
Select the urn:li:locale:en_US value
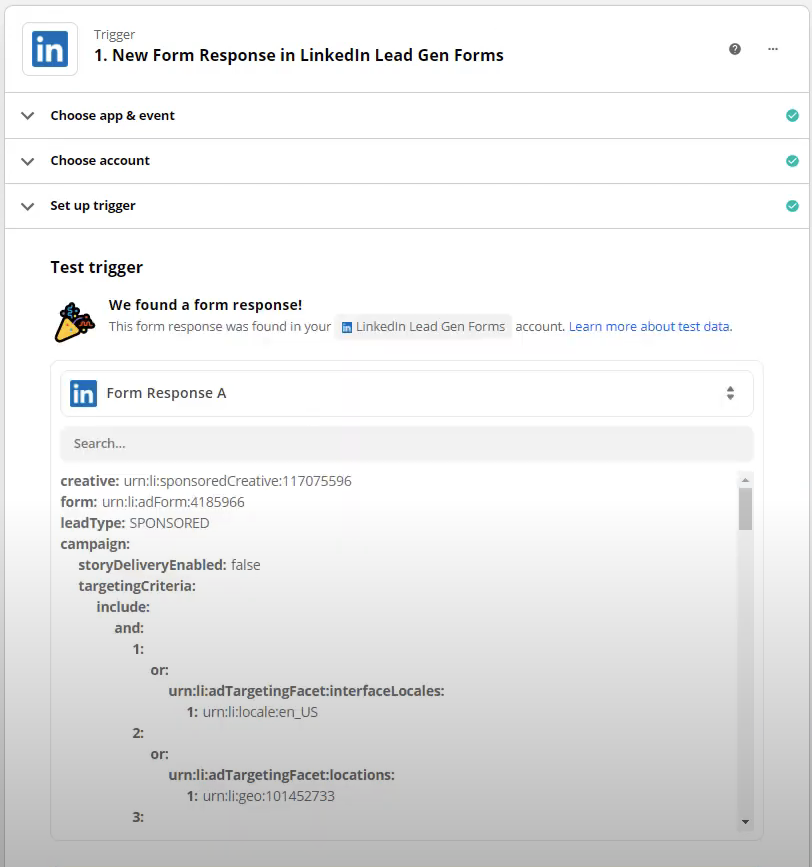coord(260,712)
